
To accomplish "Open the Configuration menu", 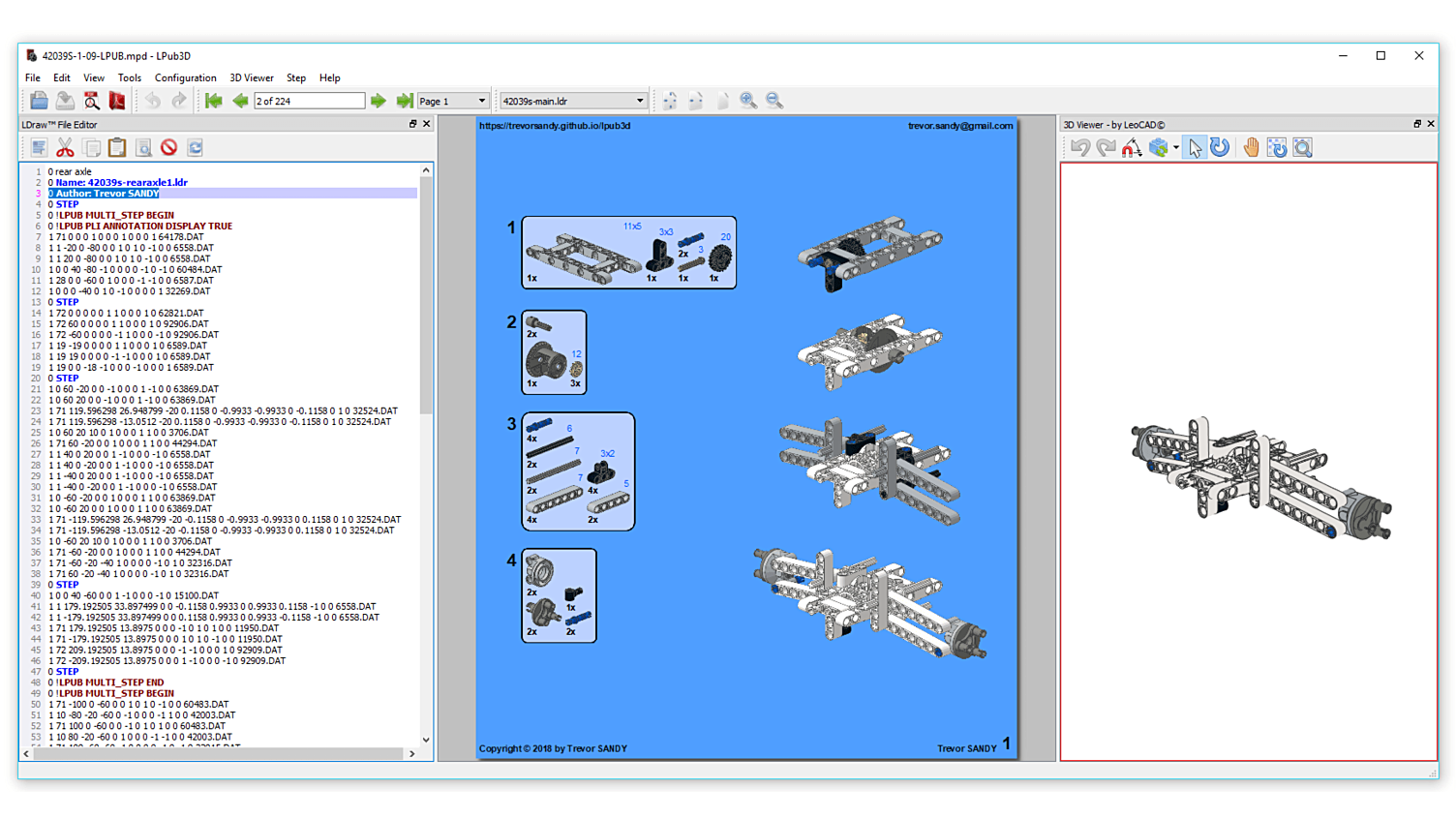I will (x=185, y=77).
